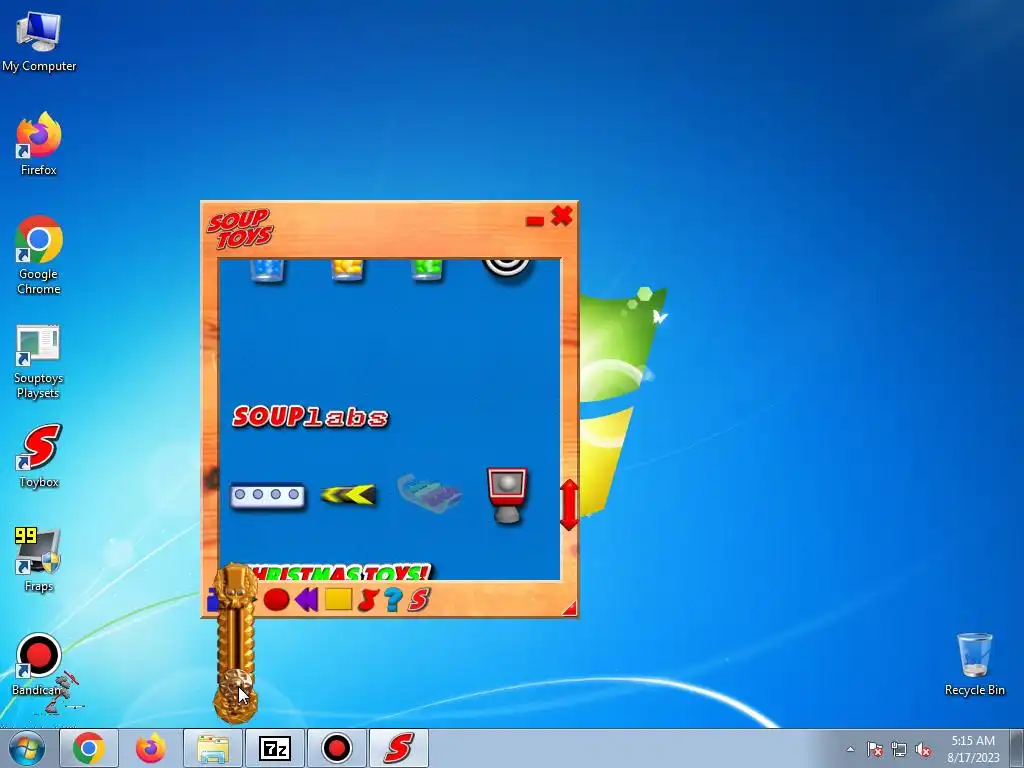Select the Souptoys Playsets shortcut
This screenshot has width=1024, height=768.
coord(39,361)
